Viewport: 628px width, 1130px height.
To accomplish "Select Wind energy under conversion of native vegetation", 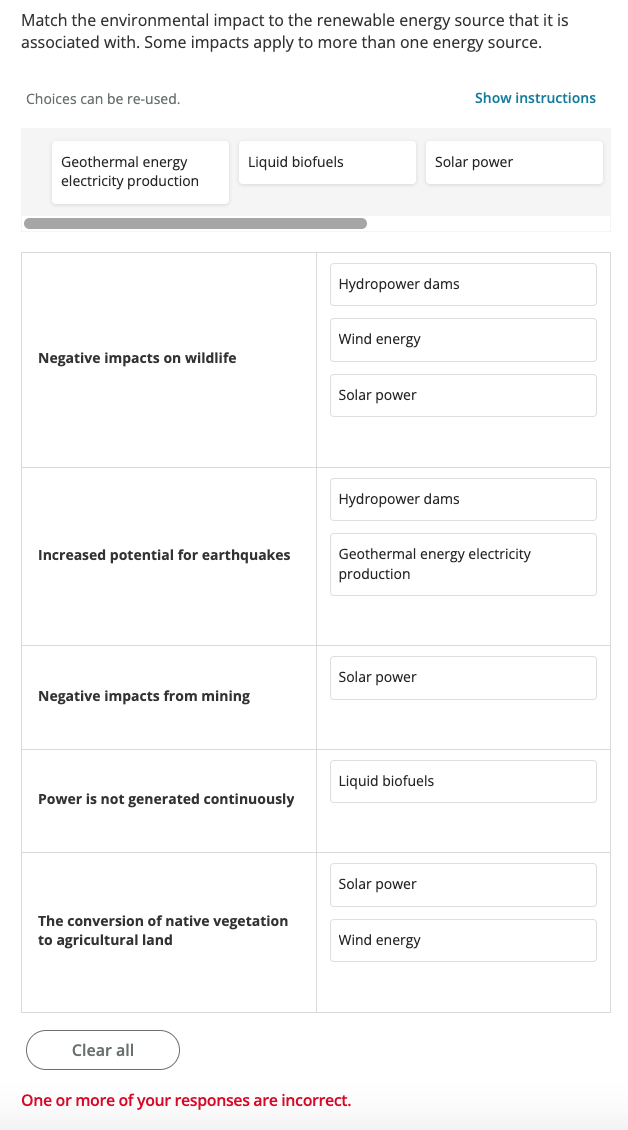I will point(462,940).
